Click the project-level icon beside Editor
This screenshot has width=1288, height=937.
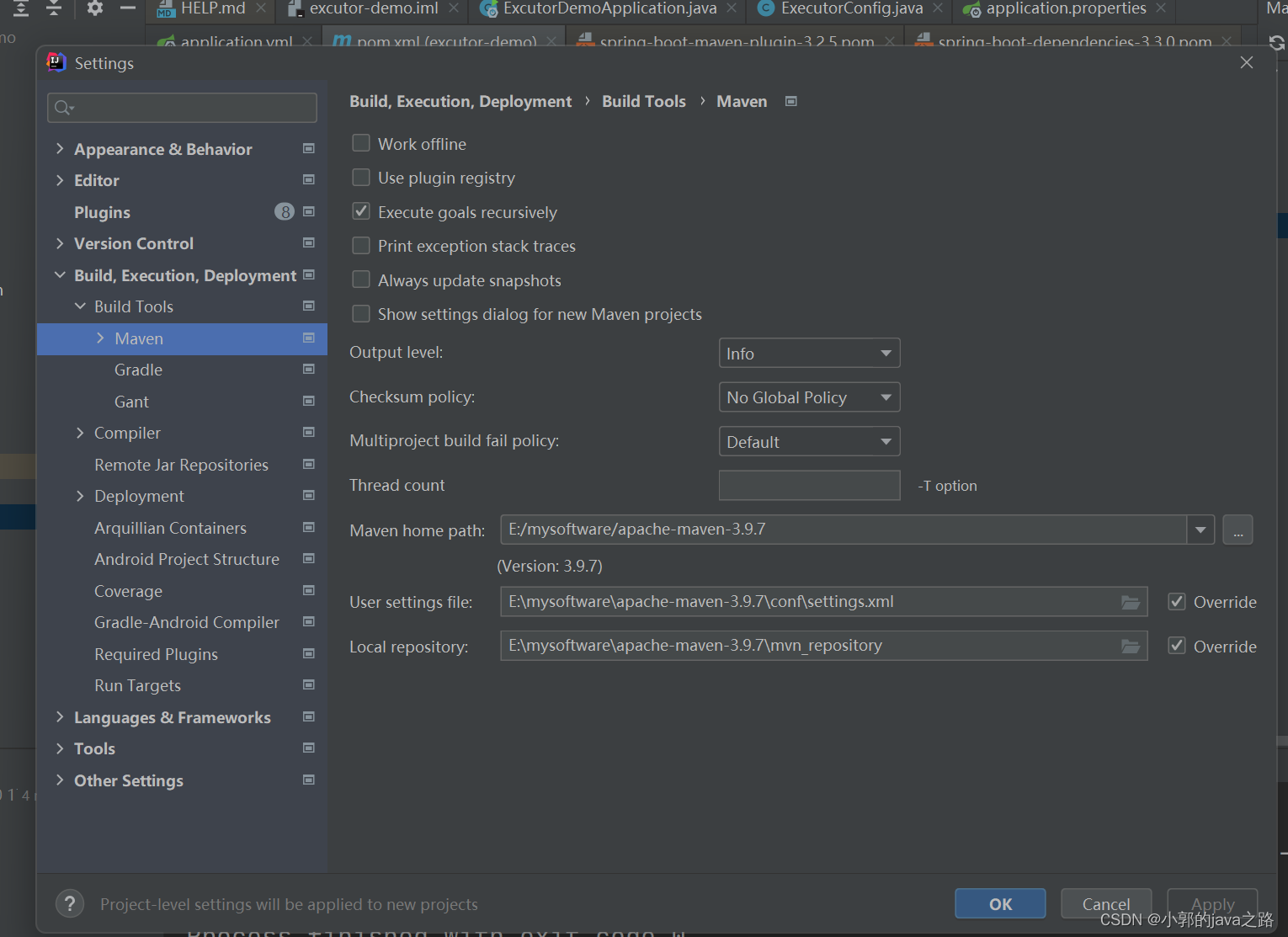coord(309,180)
